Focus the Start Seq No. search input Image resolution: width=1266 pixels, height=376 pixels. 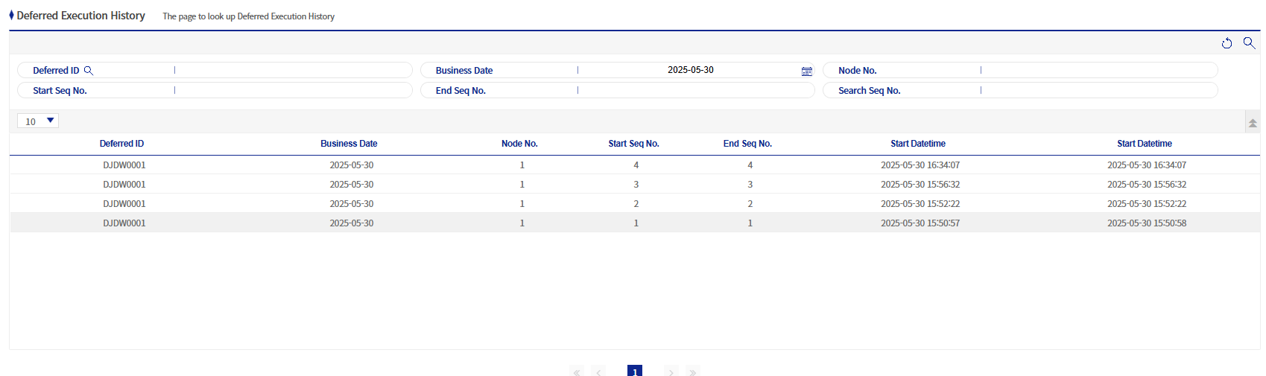click(x=292, y=90)
